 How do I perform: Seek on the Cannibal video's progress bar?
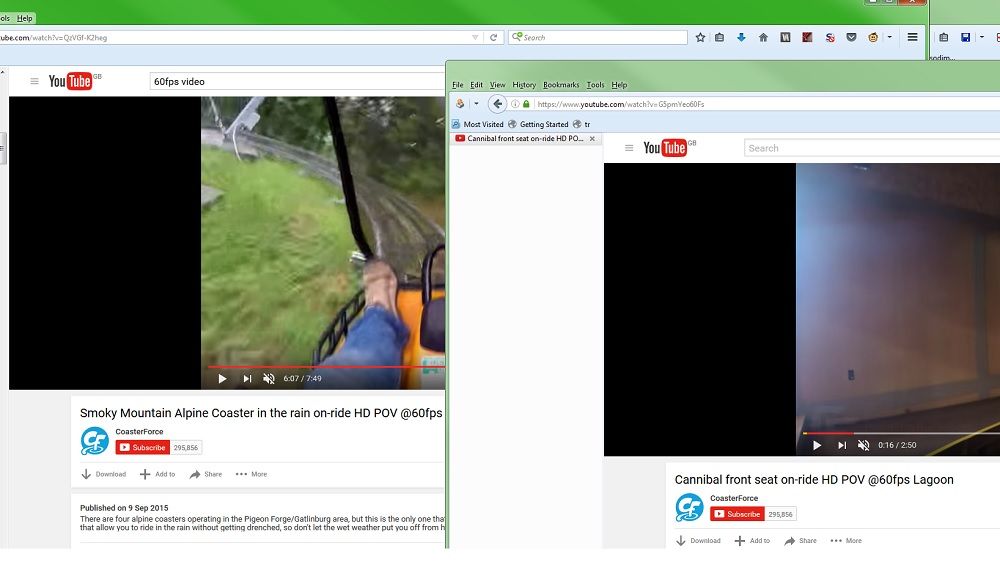tap(901, 433)
